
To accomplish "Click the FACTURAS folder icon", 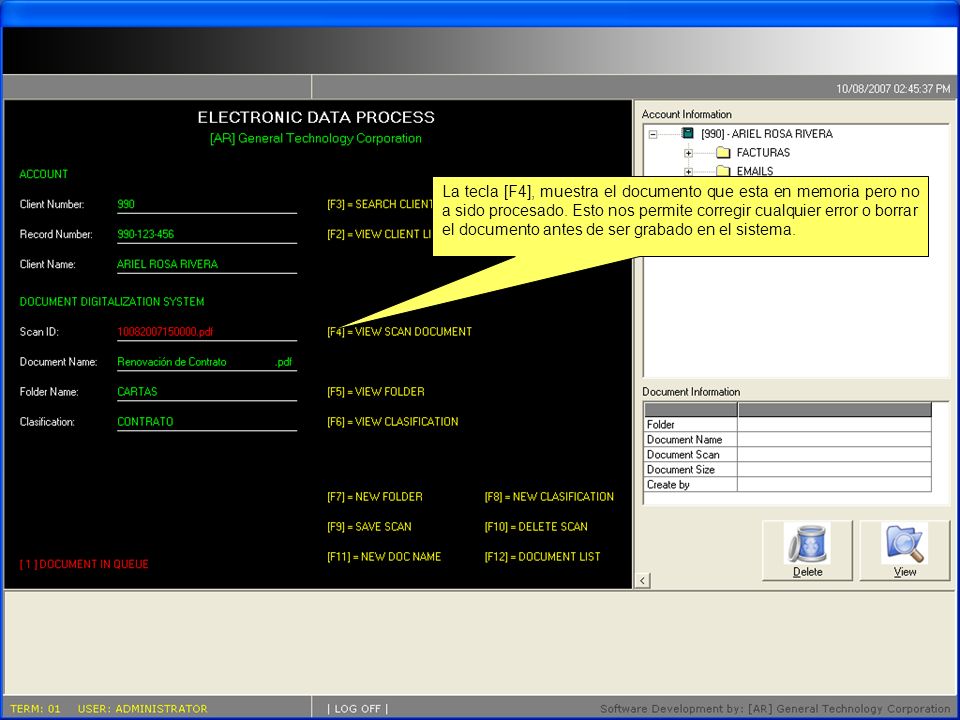I will point(724,152).
